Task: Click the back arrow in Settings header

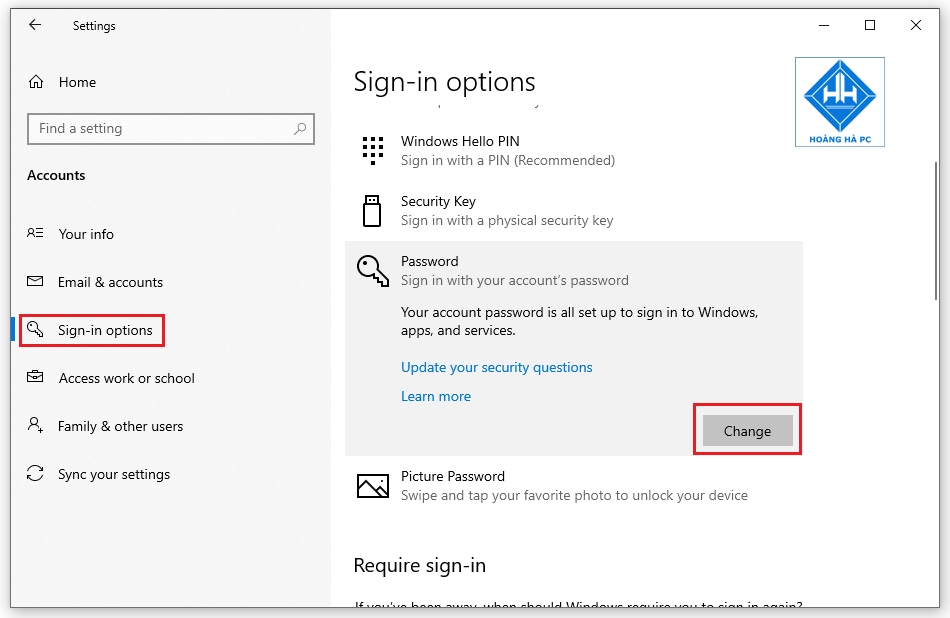Action: [35, 25]
